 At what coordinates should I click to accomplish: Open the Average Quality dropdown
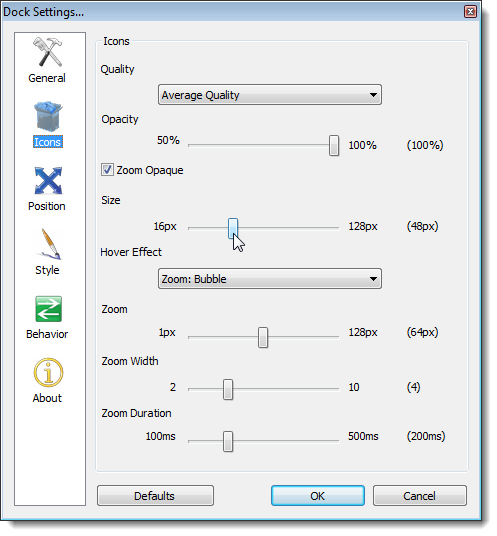[x=270, y=95]
